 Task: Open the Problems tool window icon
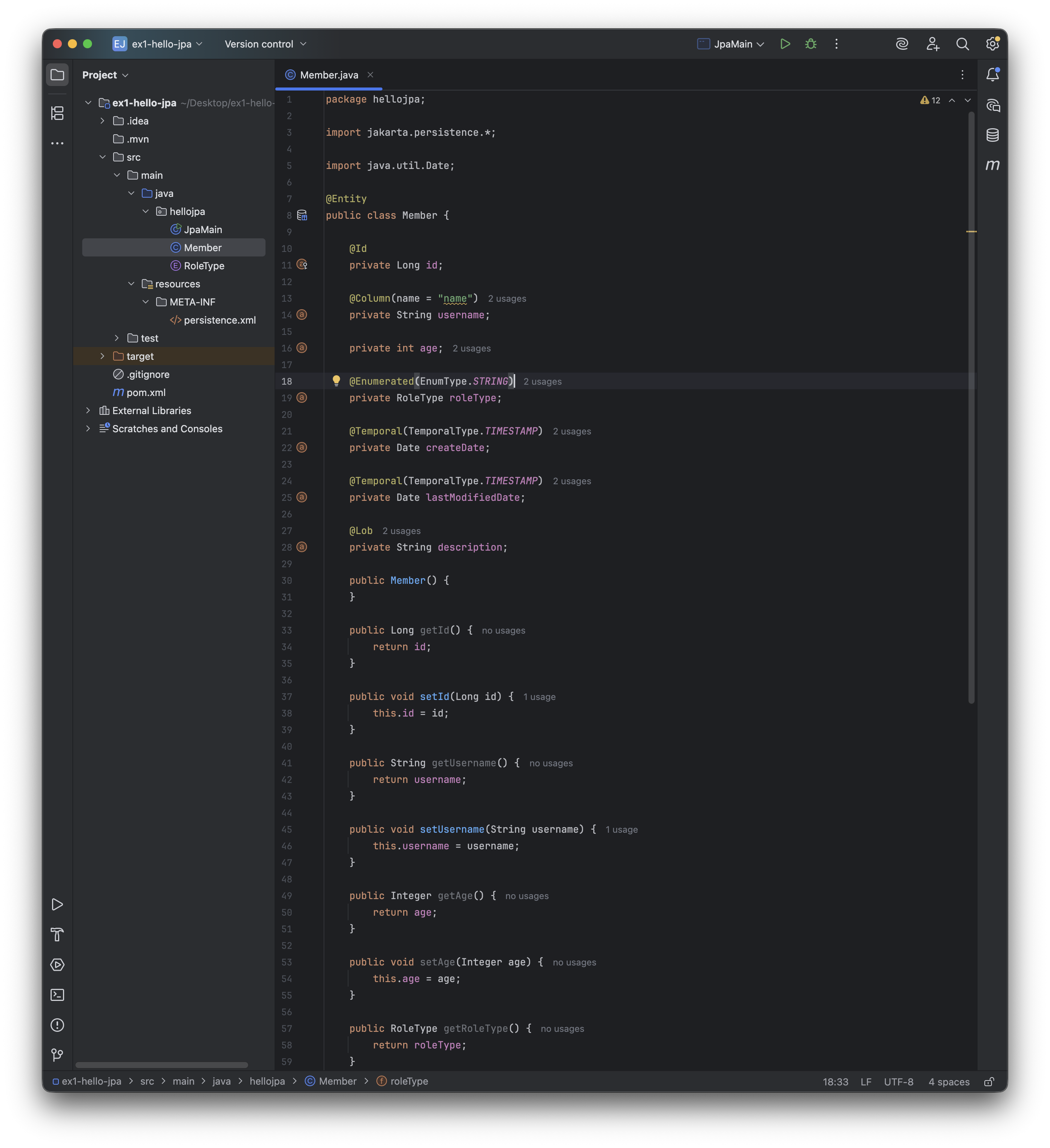(x=57, y=1025)
